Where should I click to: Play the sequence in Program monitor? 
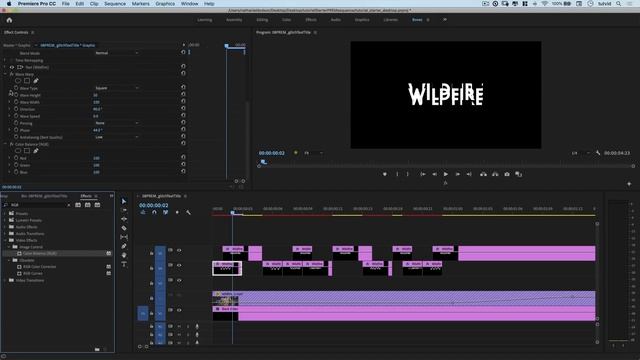click(x=446, y=174)
